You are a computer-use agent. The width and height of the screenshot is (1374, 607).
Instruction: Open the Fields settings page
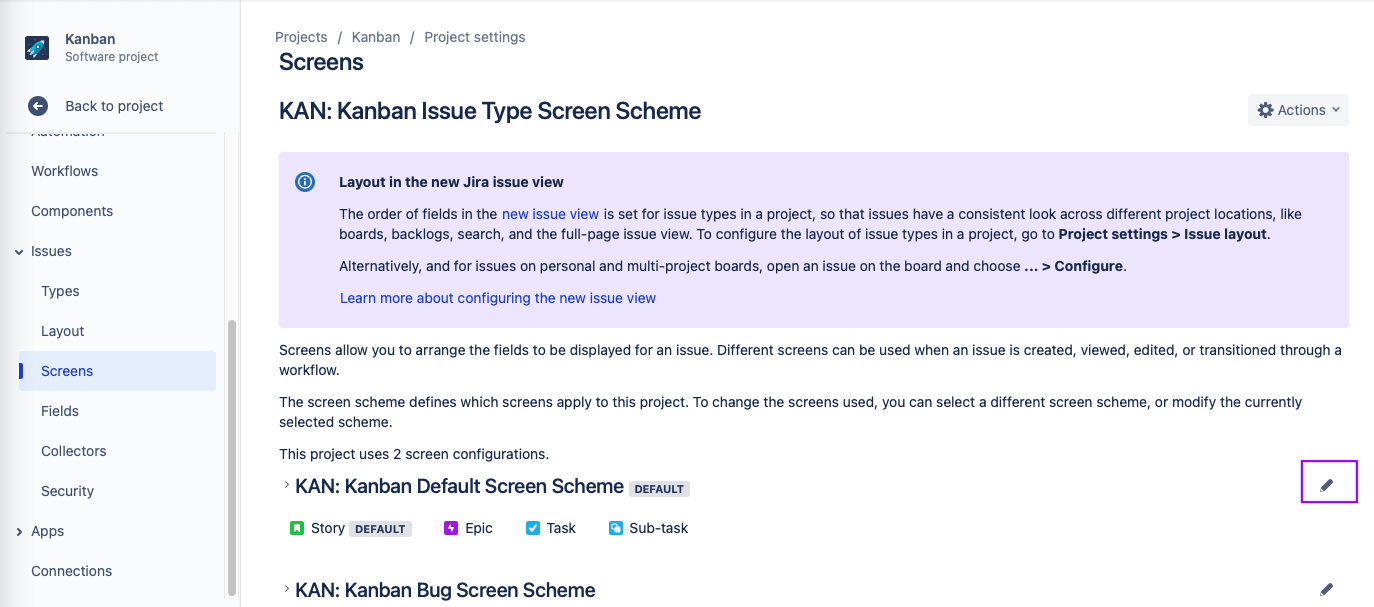coord(60,411)
